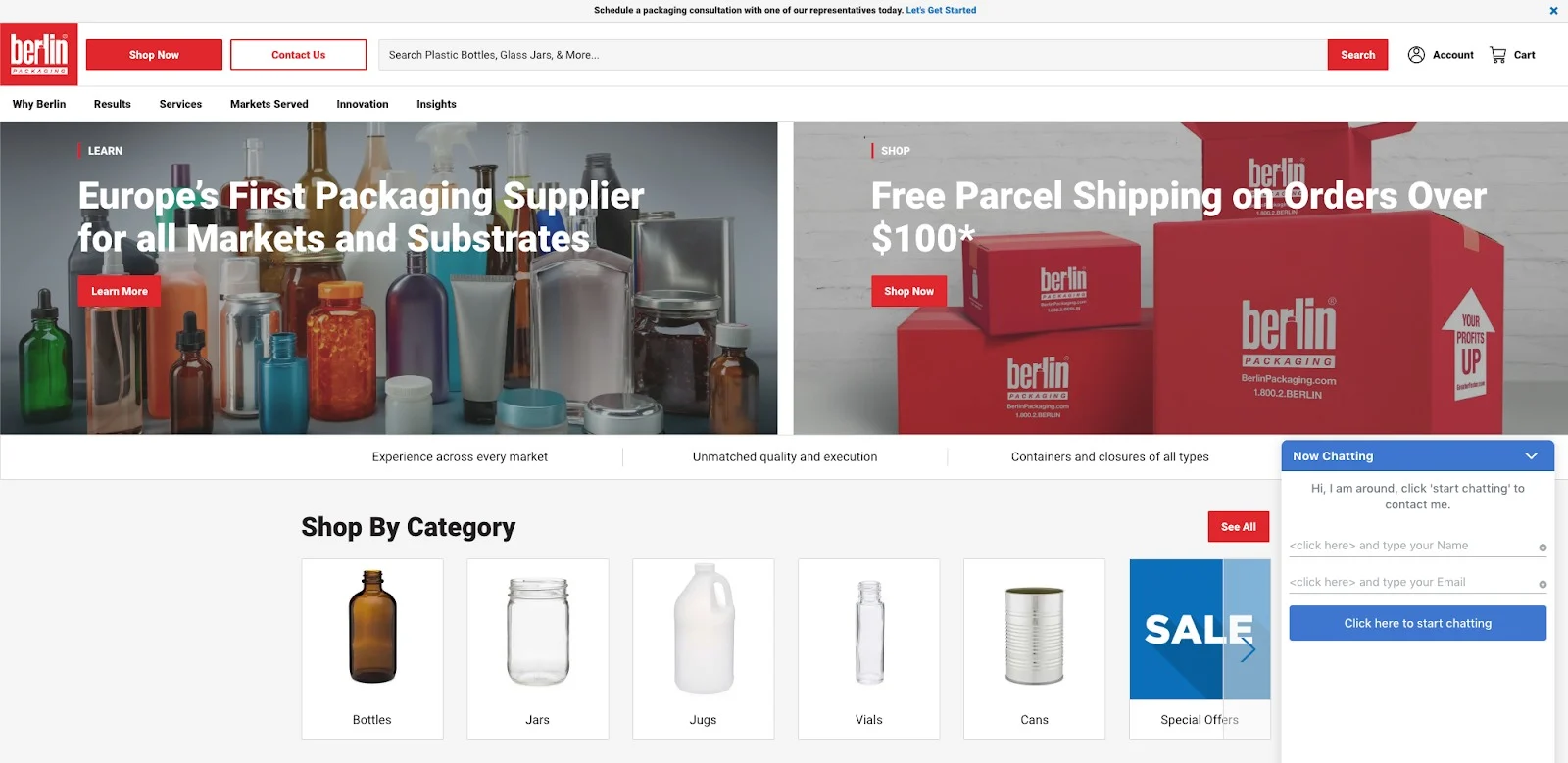The image size is (1568, 763).
Task: Collapse the Now Chatting panel chevron
Action: (1532, 456)
